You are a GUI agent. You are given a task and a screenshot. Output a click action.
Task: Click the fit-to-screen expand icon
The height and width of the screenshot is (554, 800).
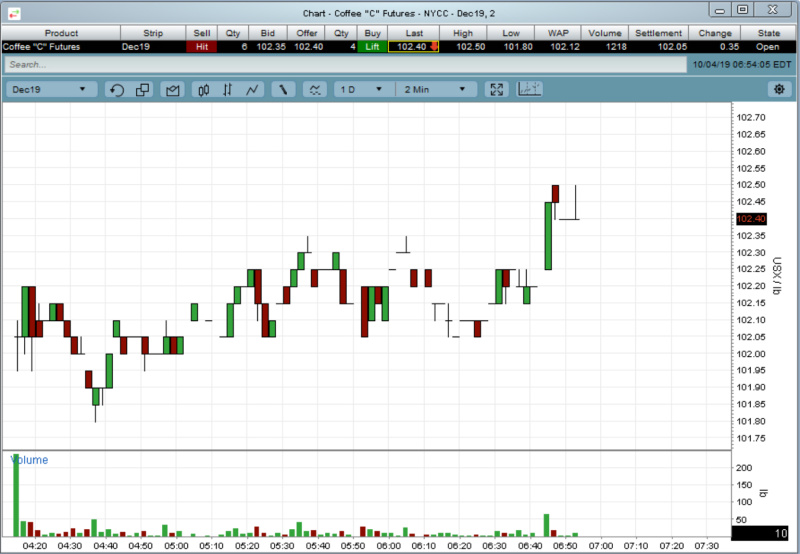click(496, 90)
